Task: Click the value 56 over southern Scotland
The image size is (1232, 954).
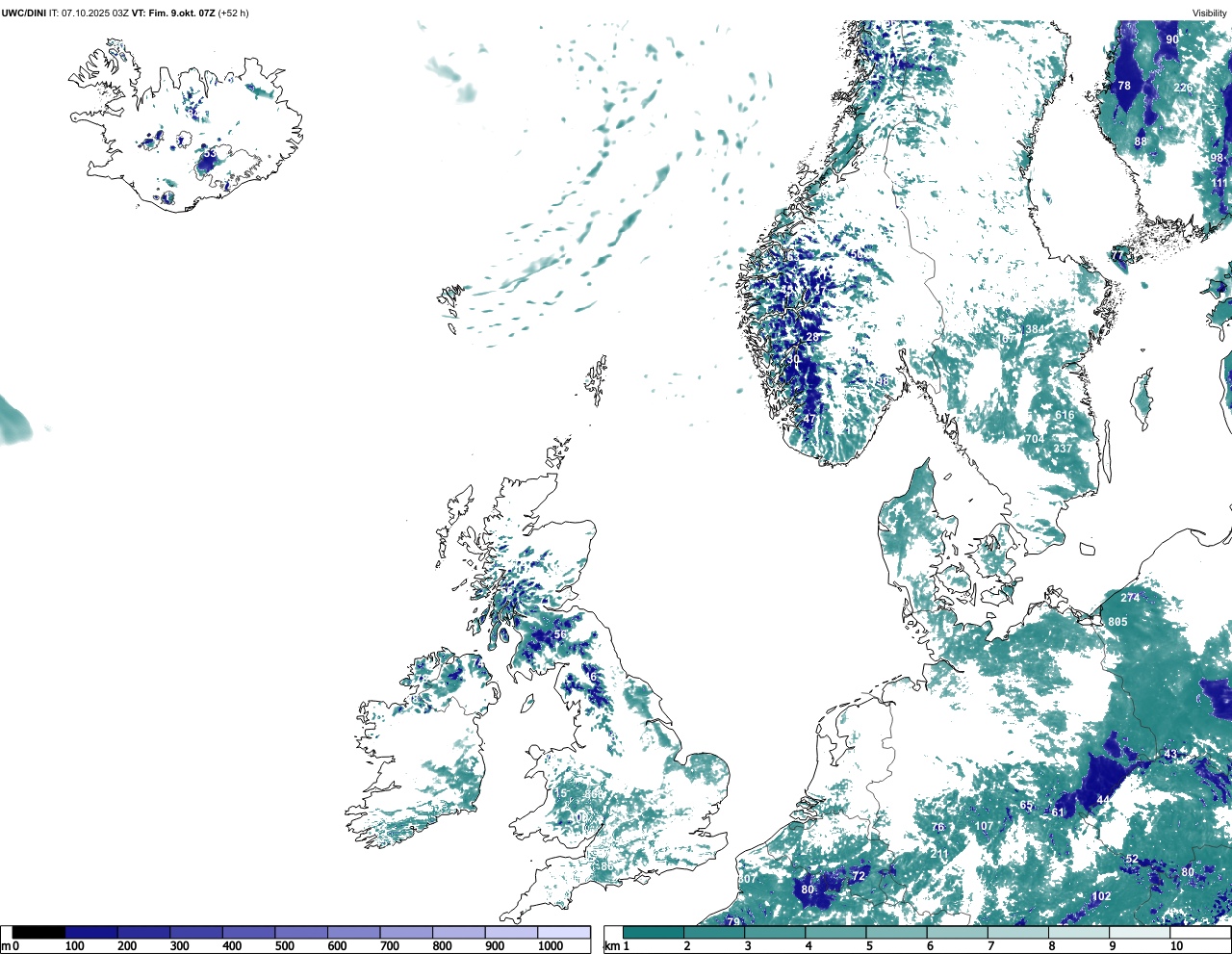Action: (x=560, y=634)
